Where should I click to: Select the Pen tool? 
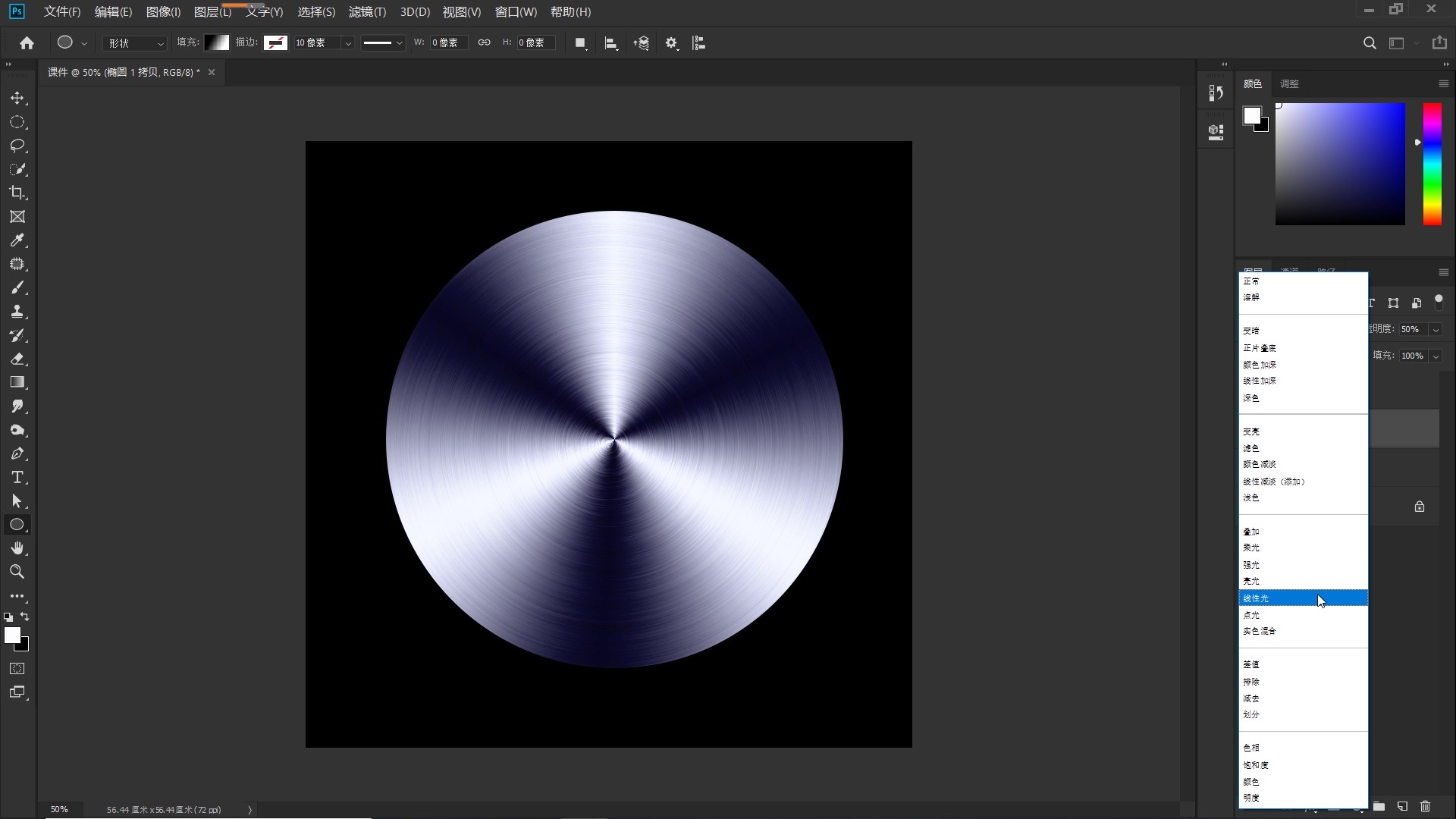click(x=17, y=453)
